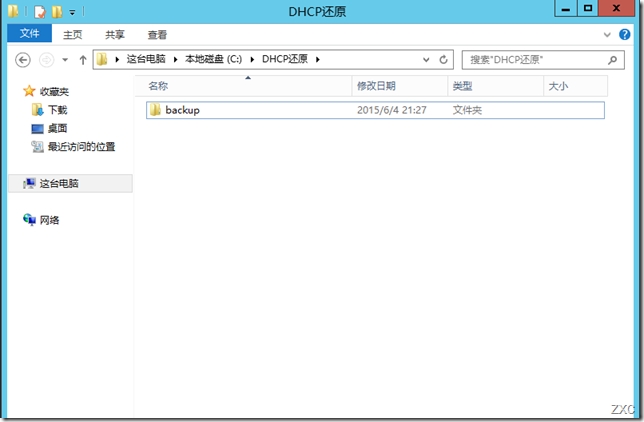The height and width of the screenshot is (422, 644).
Task: Sort by the 名称 column header
Action: point(243,86)
